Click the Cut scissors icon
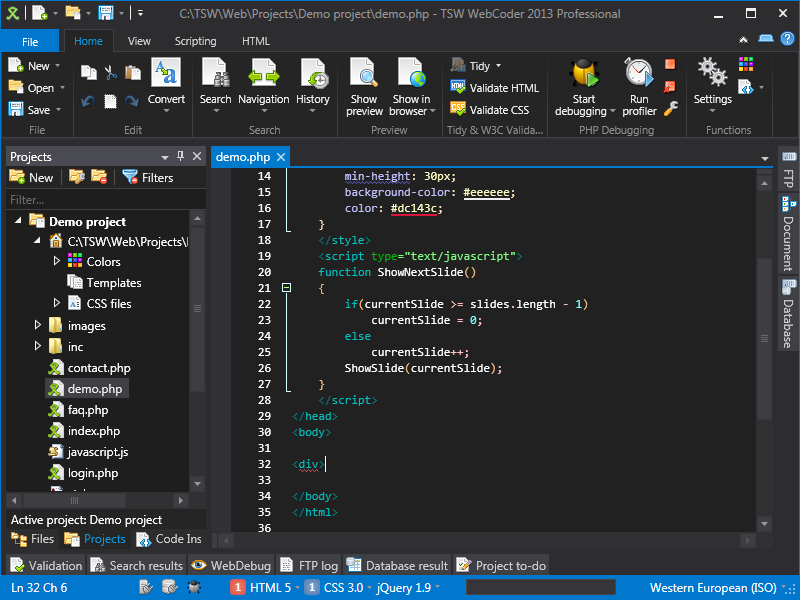 pos(110,72)
